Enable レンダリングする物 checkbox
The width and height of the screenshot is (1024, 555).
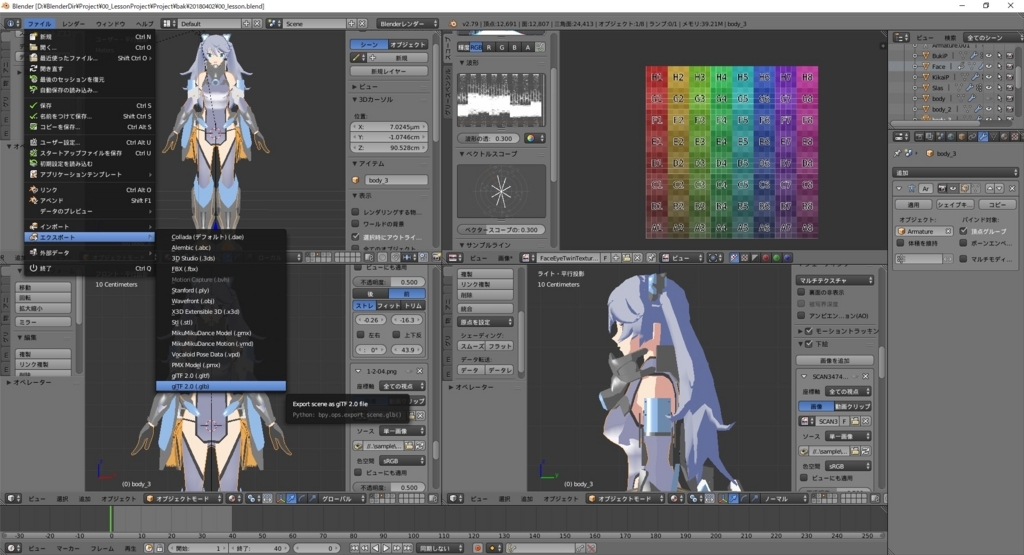pyautogui.click(x=356, y=212)
